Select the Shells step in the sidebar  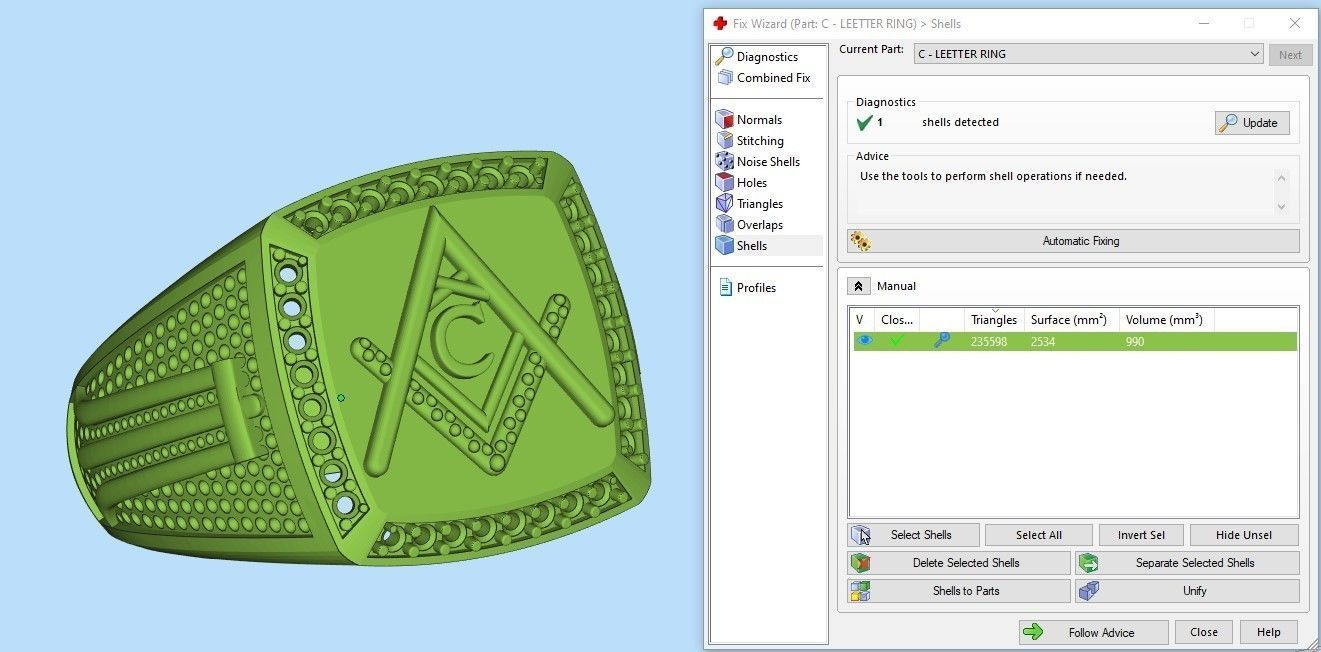point(752,246)
